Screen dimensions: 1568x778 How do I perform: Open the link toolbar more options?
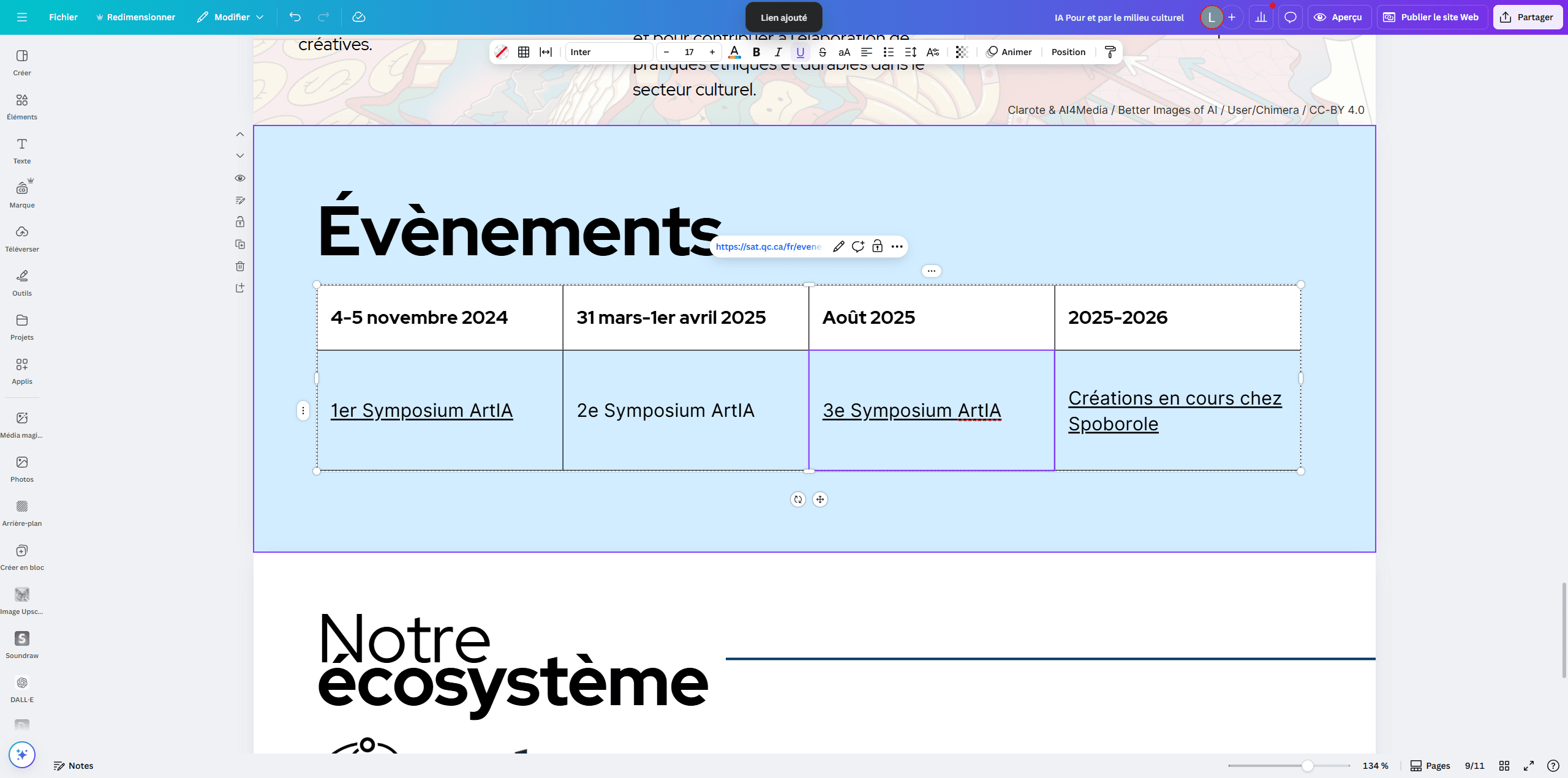pyautogui.click(x=897, y=247)
